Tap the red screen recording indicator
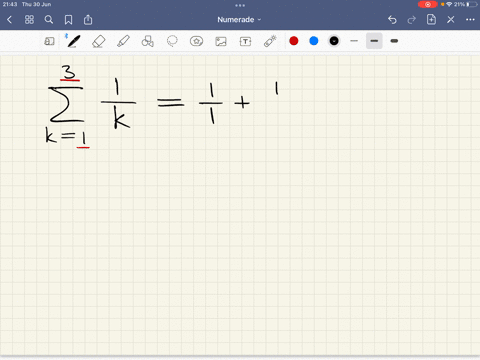 click(428, 4)
